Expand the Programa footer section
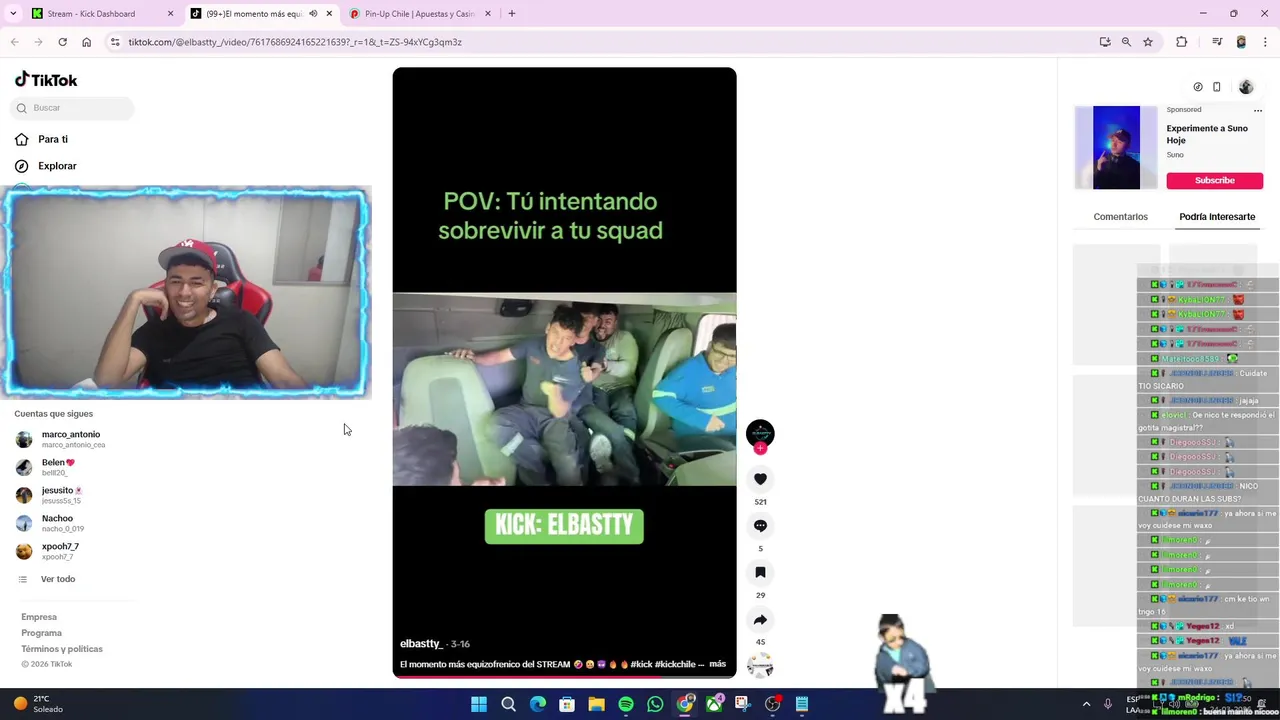1280x720 pixels. coord(41,633)
